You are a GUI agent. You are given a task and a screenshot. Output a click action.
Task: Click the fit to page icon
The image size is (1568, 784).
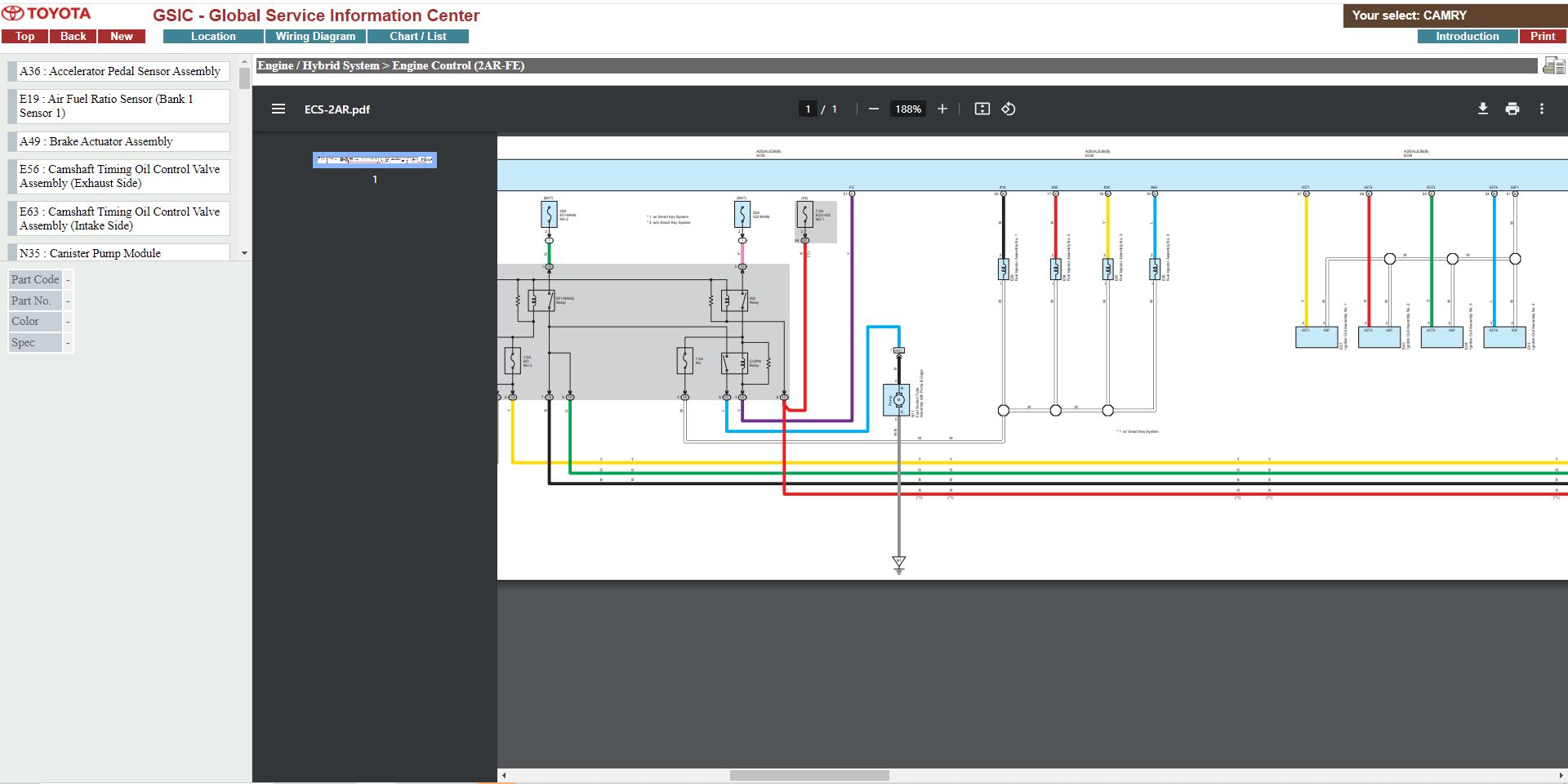tap(982, 109)
